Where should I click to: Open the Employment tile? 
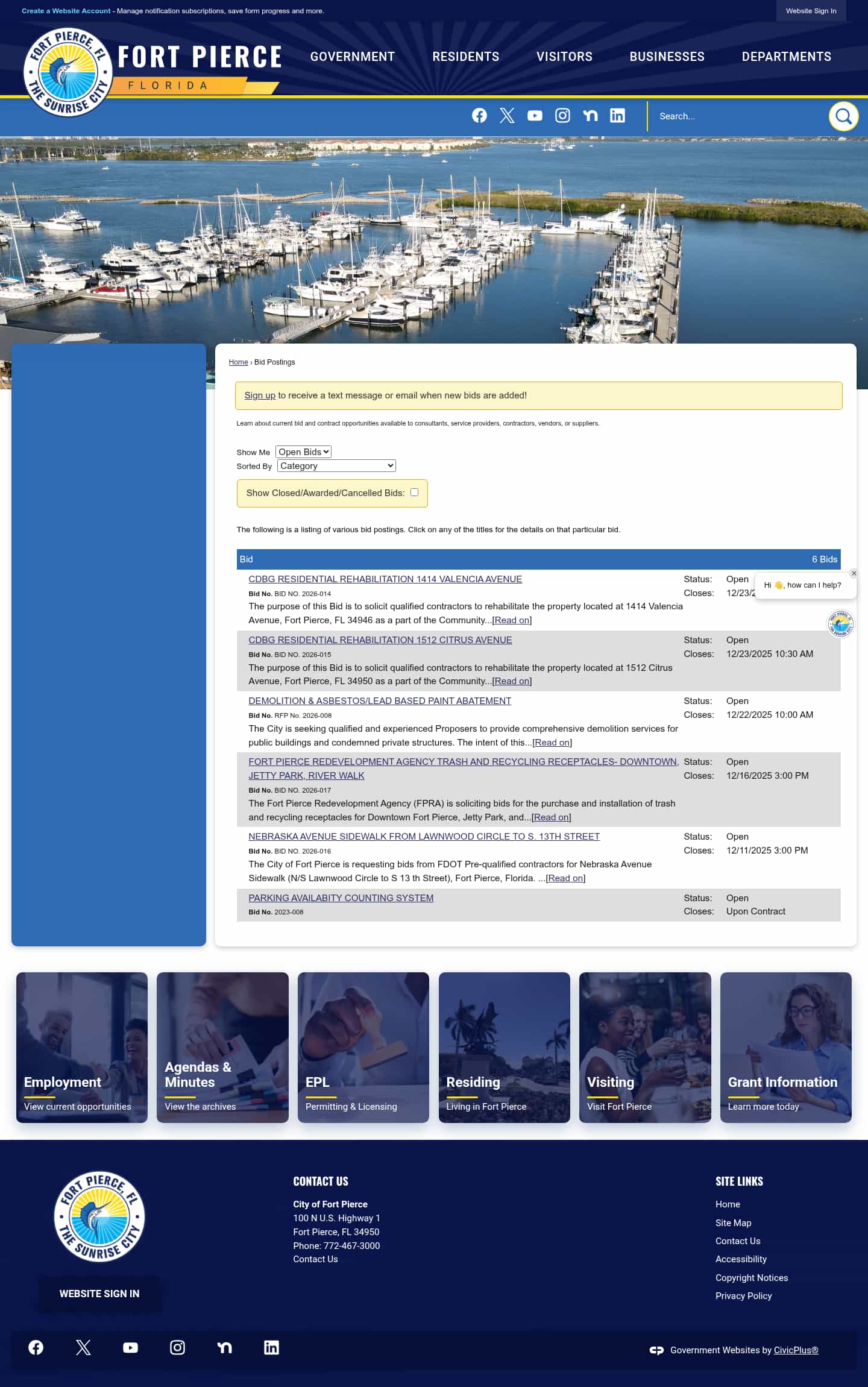(82, 1047)
